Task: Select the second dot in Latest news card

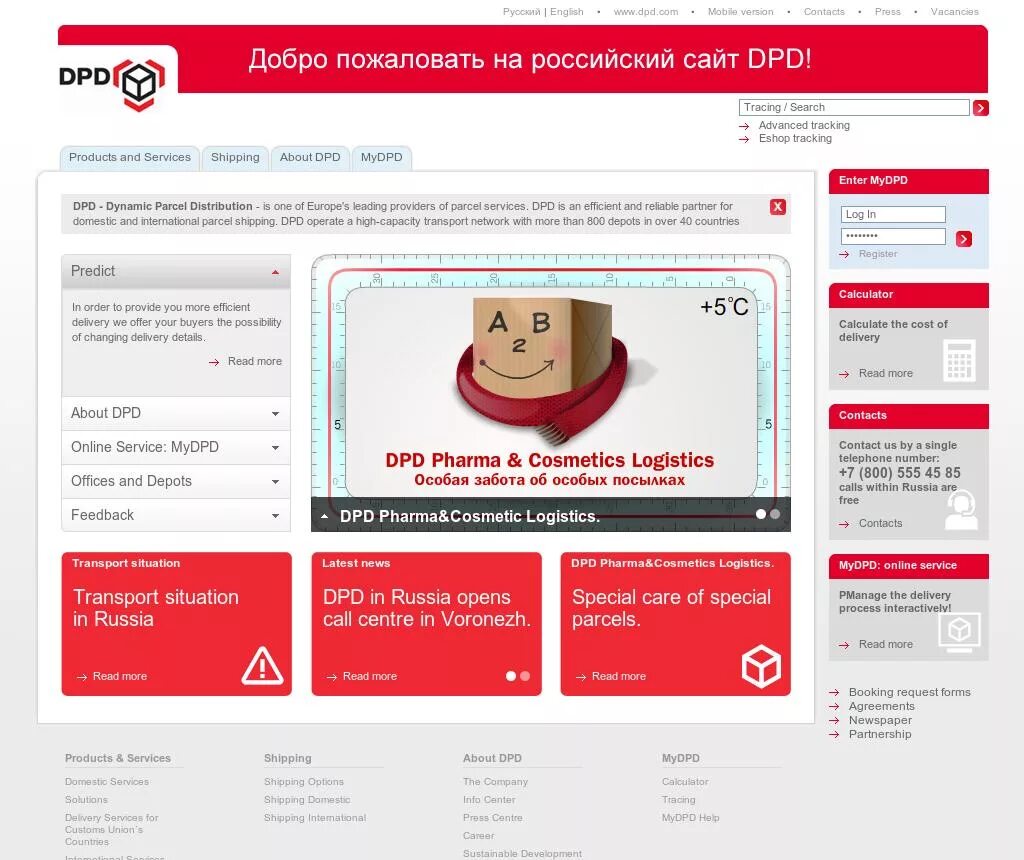Action: 525,676
